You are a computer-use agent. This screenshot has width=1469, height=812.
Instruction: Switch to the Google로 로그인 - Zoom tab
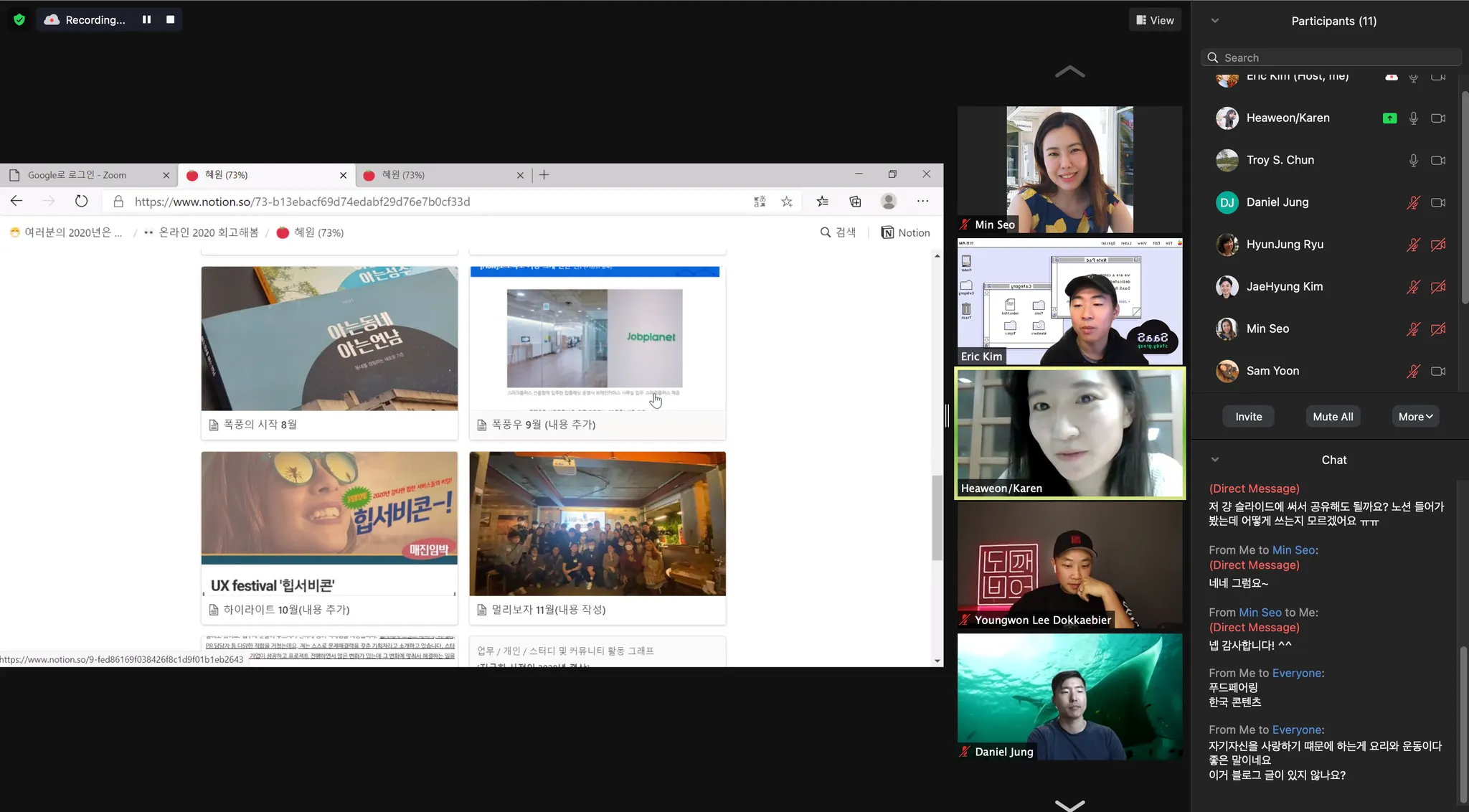pos(77,175)
